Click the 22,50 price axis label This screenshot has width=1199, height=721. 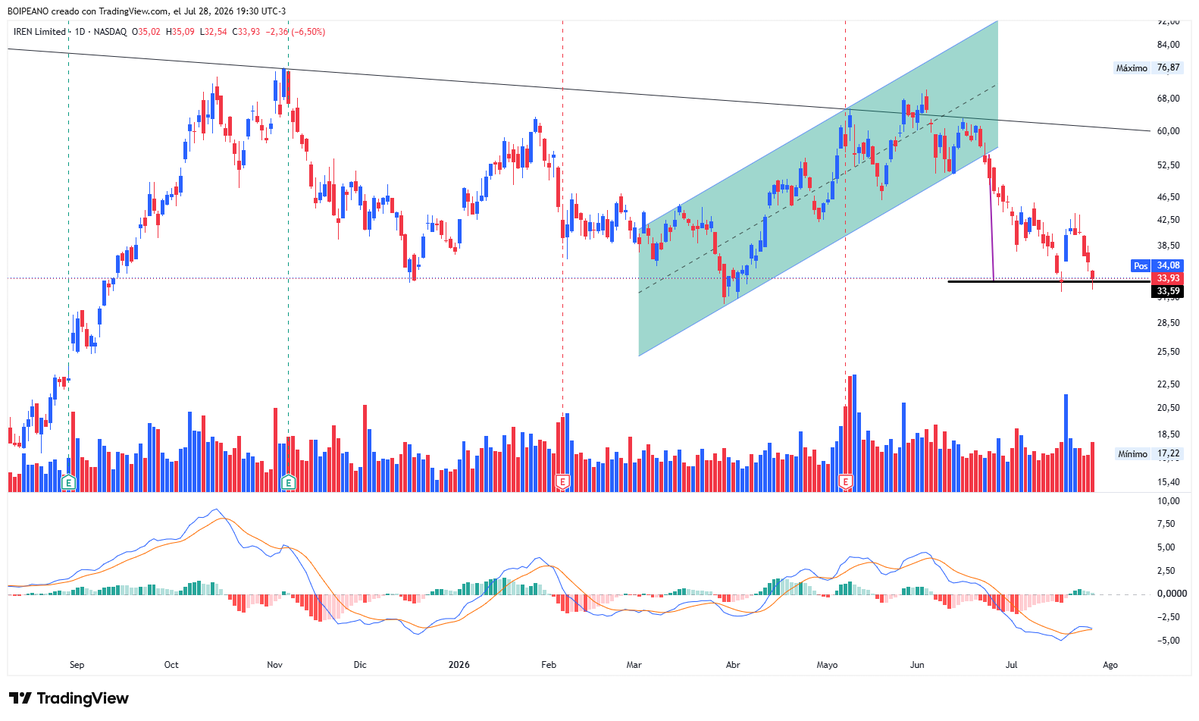tap(1168, 385)
